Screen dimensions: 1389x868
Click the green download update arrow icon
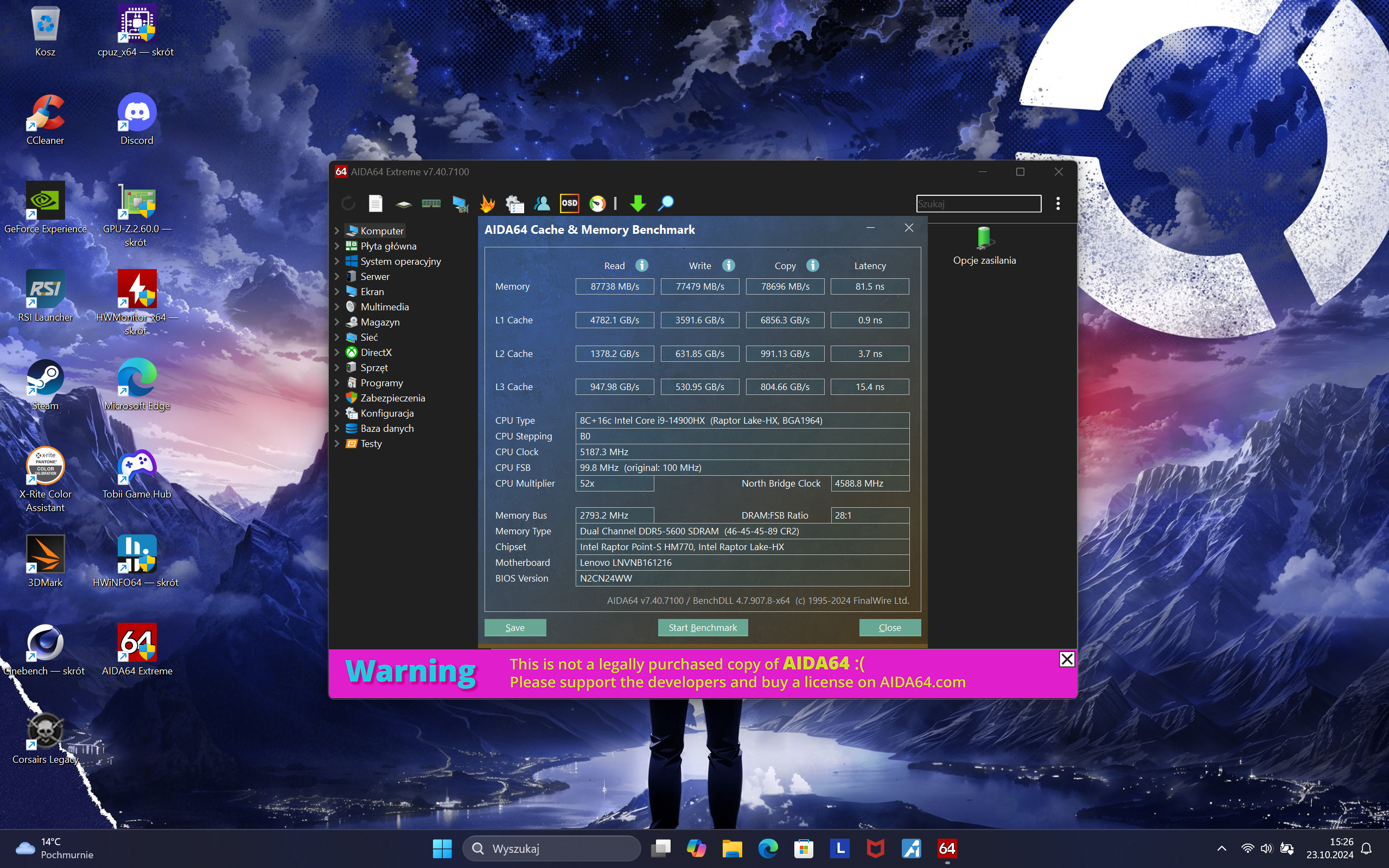pyautogui.click(x=638, y=203)
